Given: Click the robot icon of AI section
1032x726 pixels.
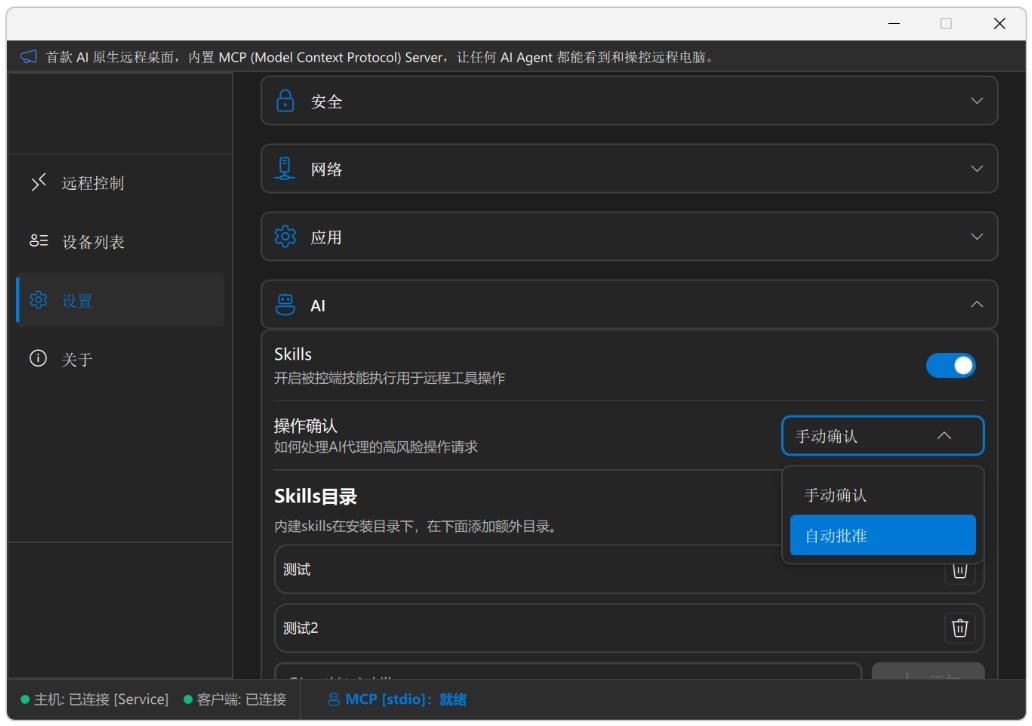Looking at the screenshot, I should point(285,305).
